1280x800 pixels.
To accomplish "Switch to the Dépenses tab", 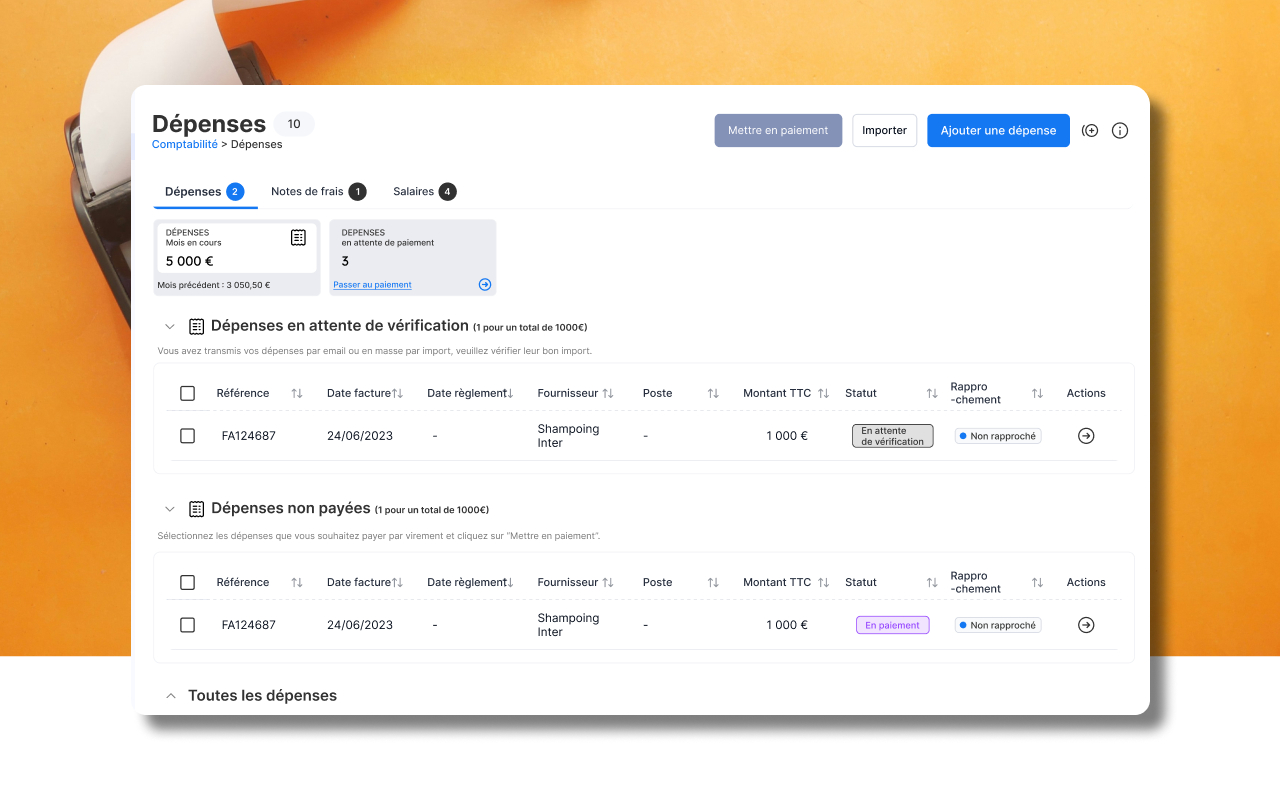I will click(204, 191).
